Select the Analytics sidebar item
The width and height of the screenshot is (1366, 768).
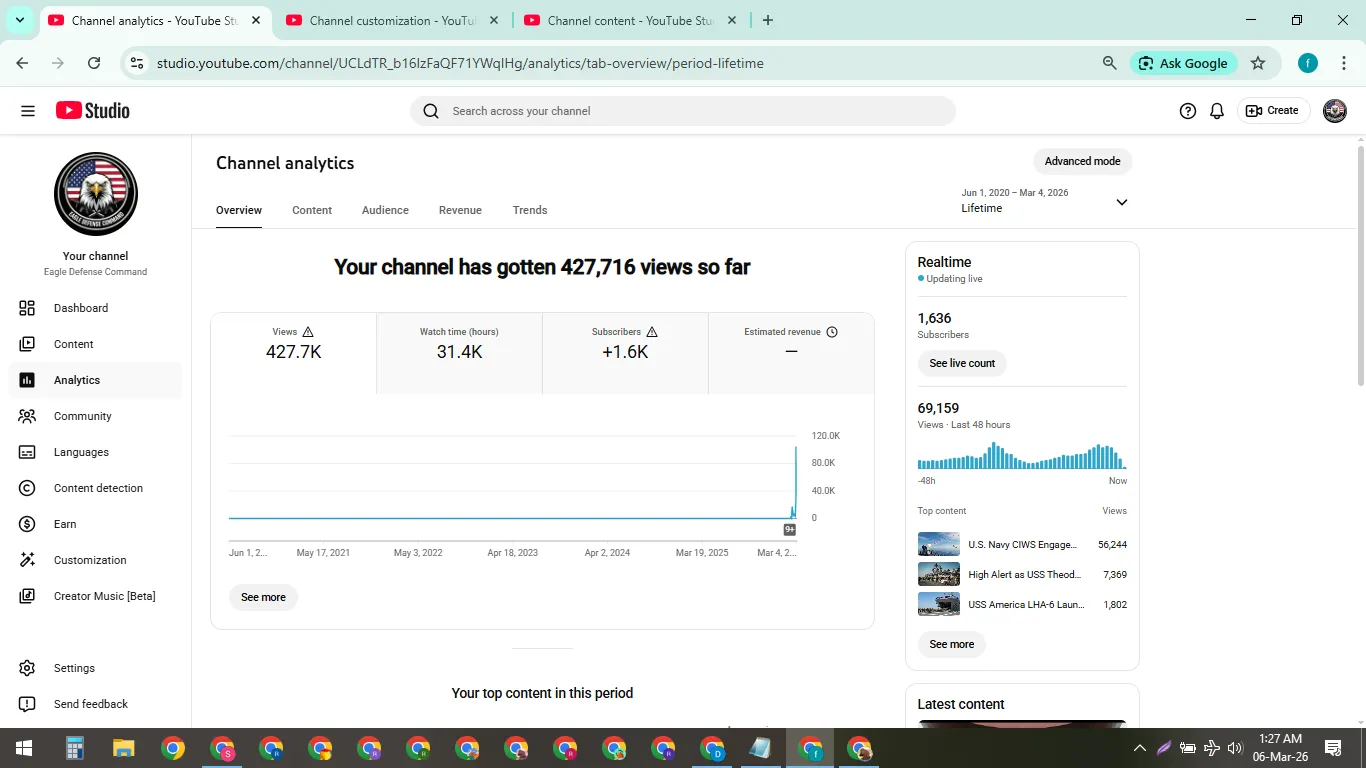(x=95, y=380)
